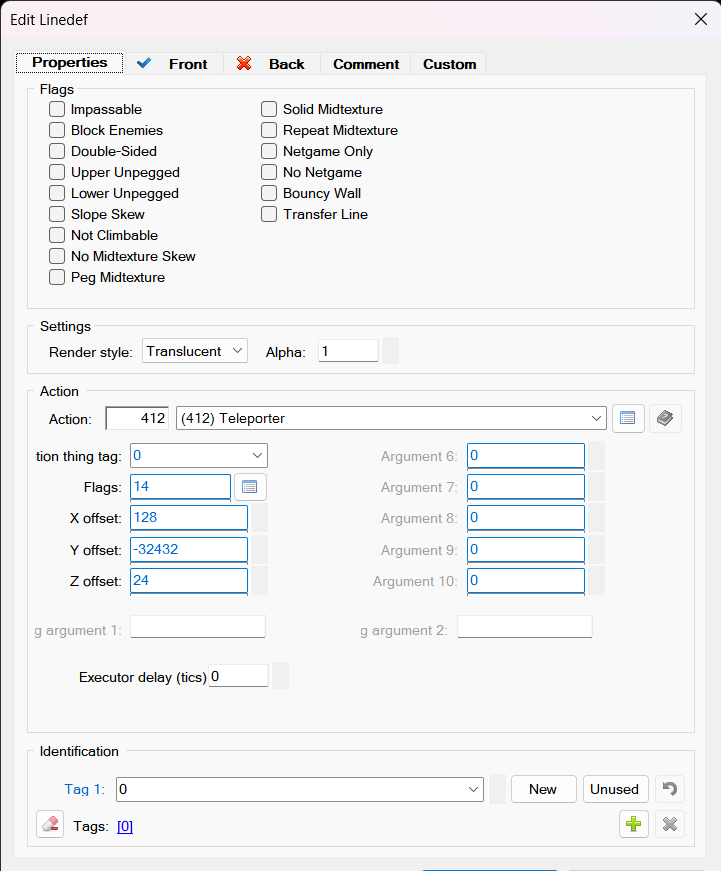Close the Edit Linedef dialog
Viewport: 721px width, 871px height.
click(x=701, y=19)
